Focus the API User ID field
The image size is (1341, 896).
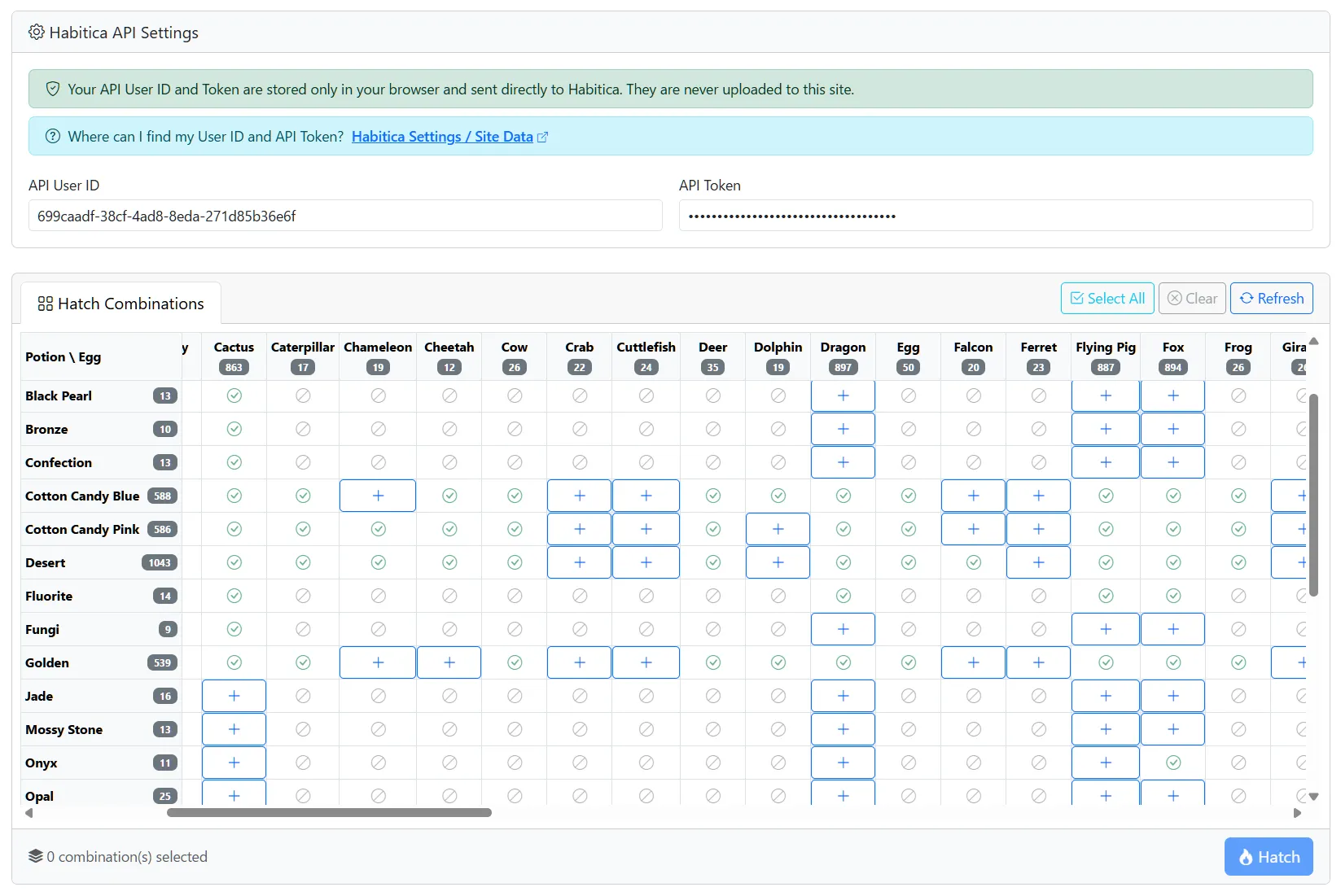345,216
